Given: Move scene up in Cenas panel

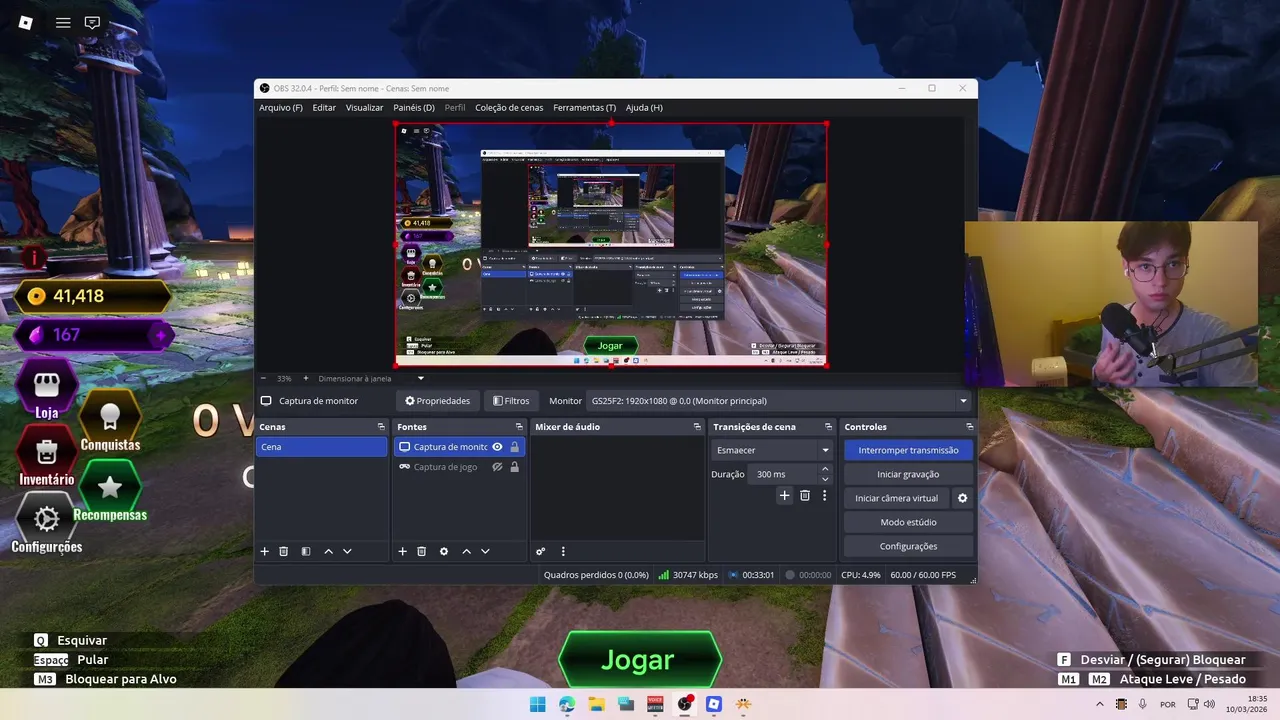Looking at the screenshot, I should coord(328,551).
